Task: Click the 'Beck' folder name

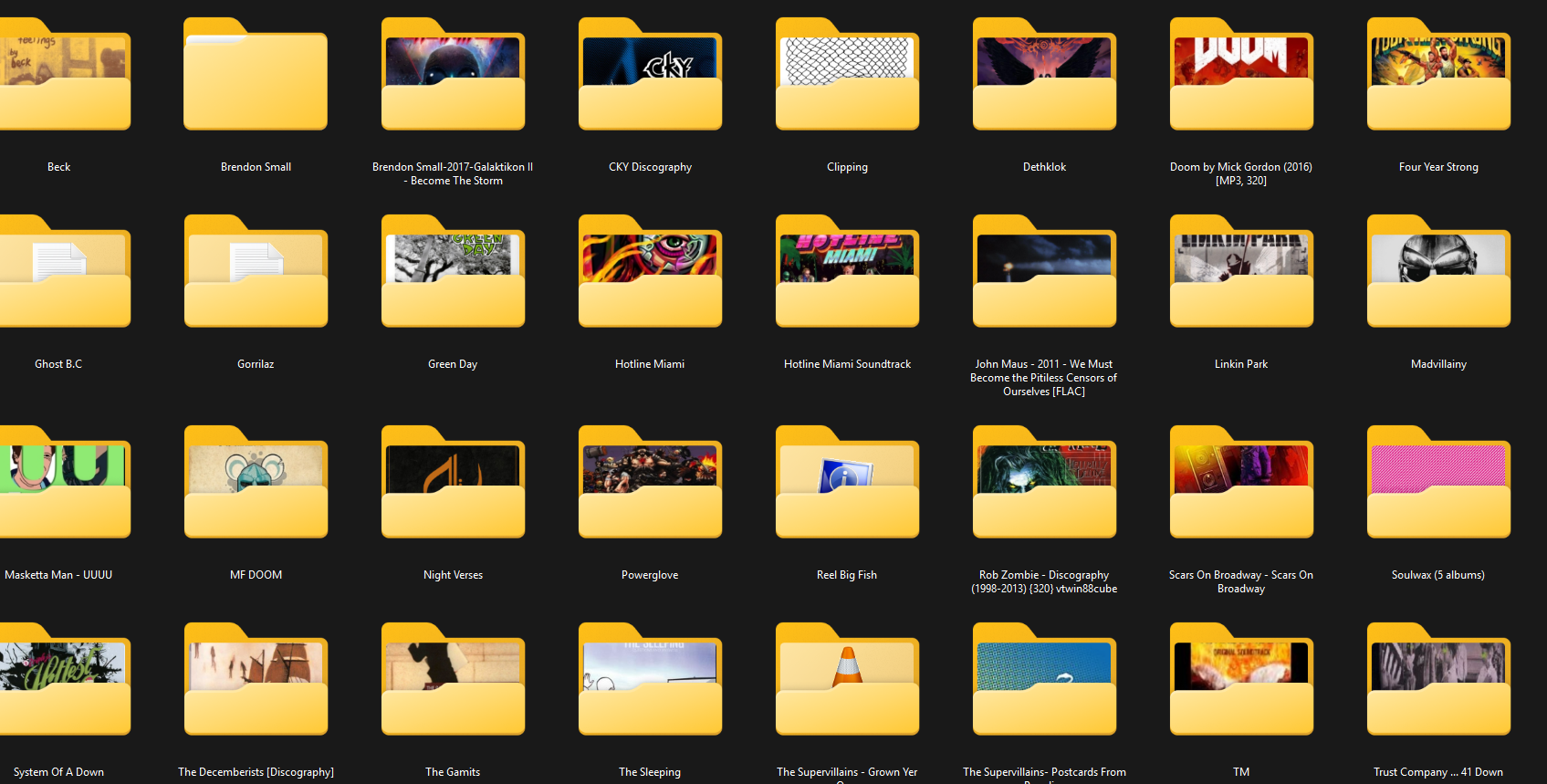Action: tap(58, 167)
